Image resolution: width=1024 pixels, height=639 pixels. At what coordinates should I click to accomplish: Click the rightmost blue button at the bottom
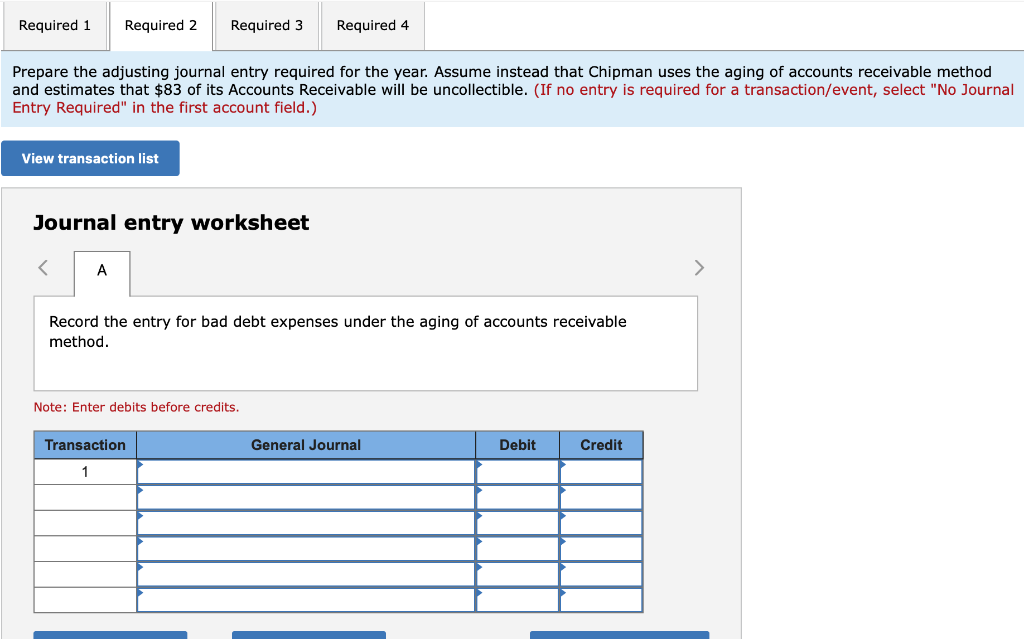click(618, 636)
